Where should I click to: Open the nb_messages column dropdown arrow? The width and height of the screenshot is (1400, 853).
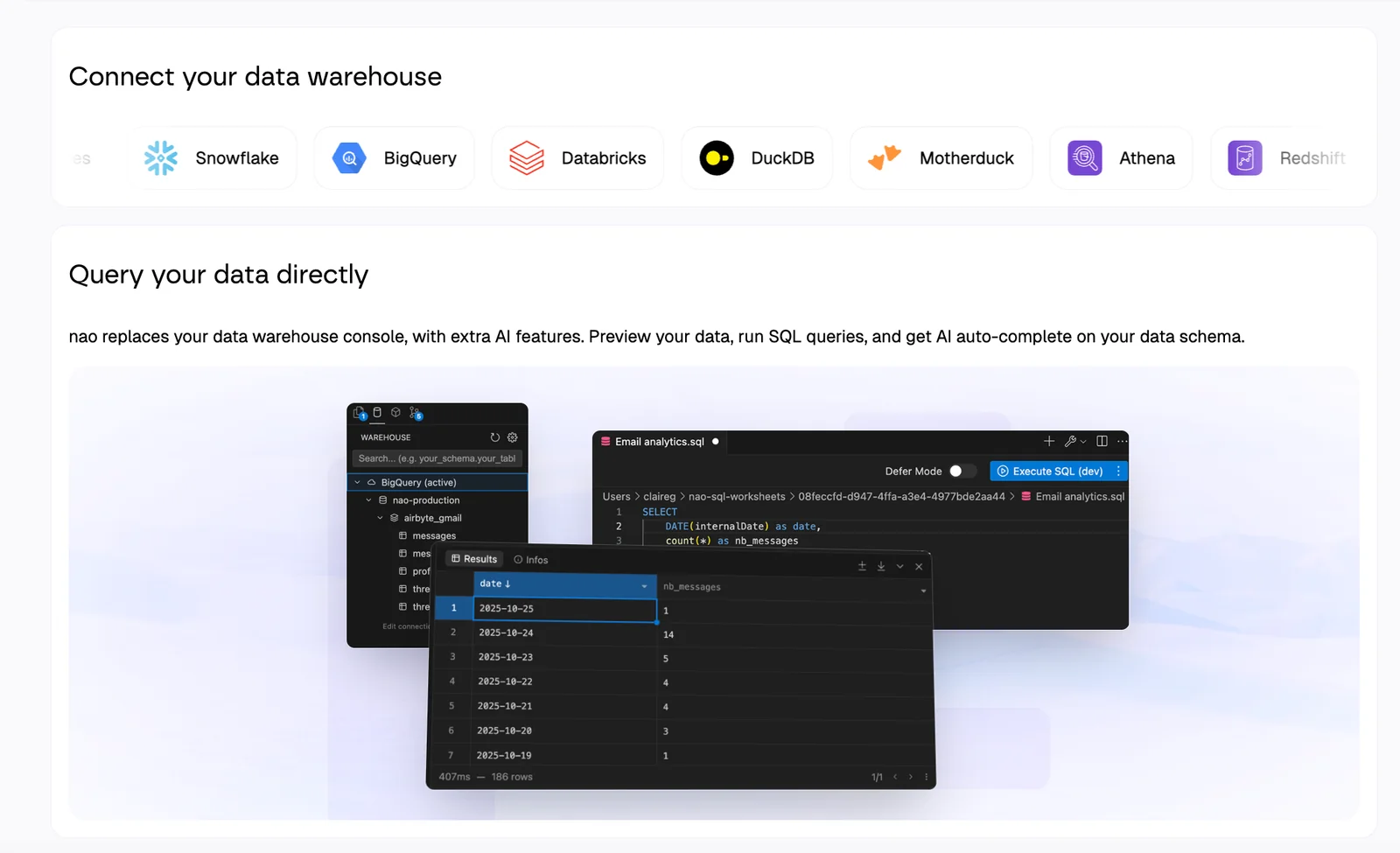pos(923,591)
